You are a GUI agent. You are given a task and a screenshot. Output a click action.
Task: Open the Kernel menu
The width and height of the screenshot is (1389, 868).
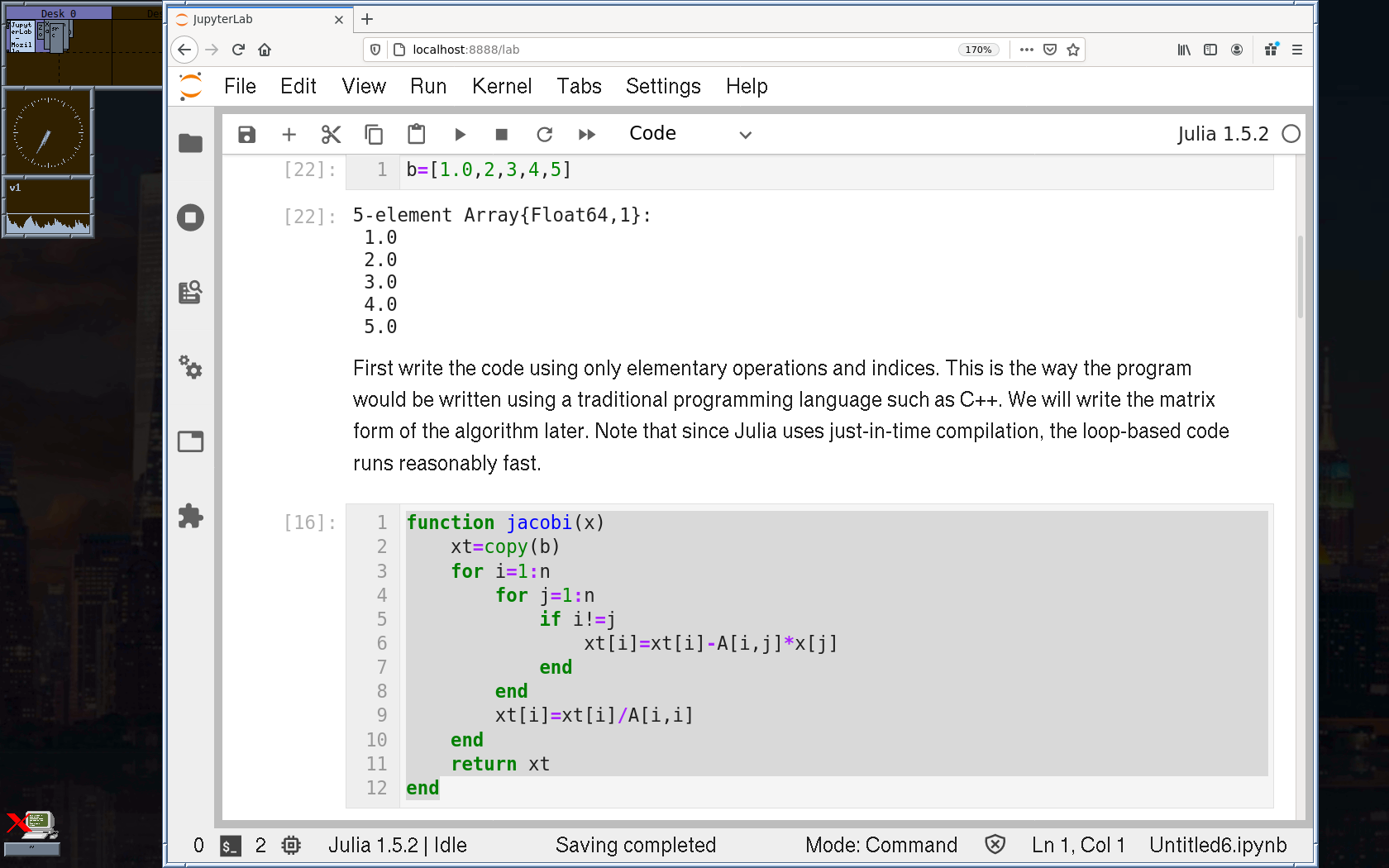[x=501, y=86]
